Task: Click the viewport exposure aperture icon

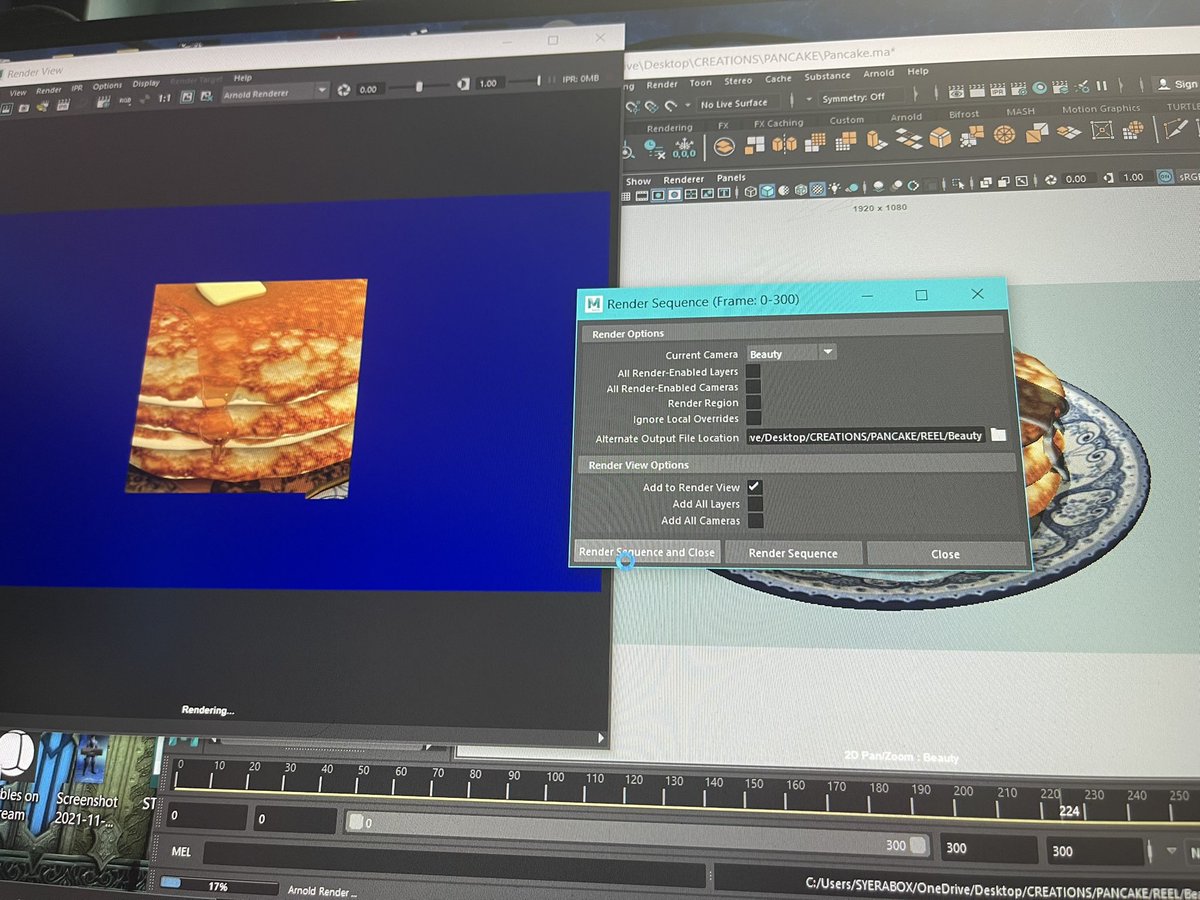Action: [x=1049, y=179]
